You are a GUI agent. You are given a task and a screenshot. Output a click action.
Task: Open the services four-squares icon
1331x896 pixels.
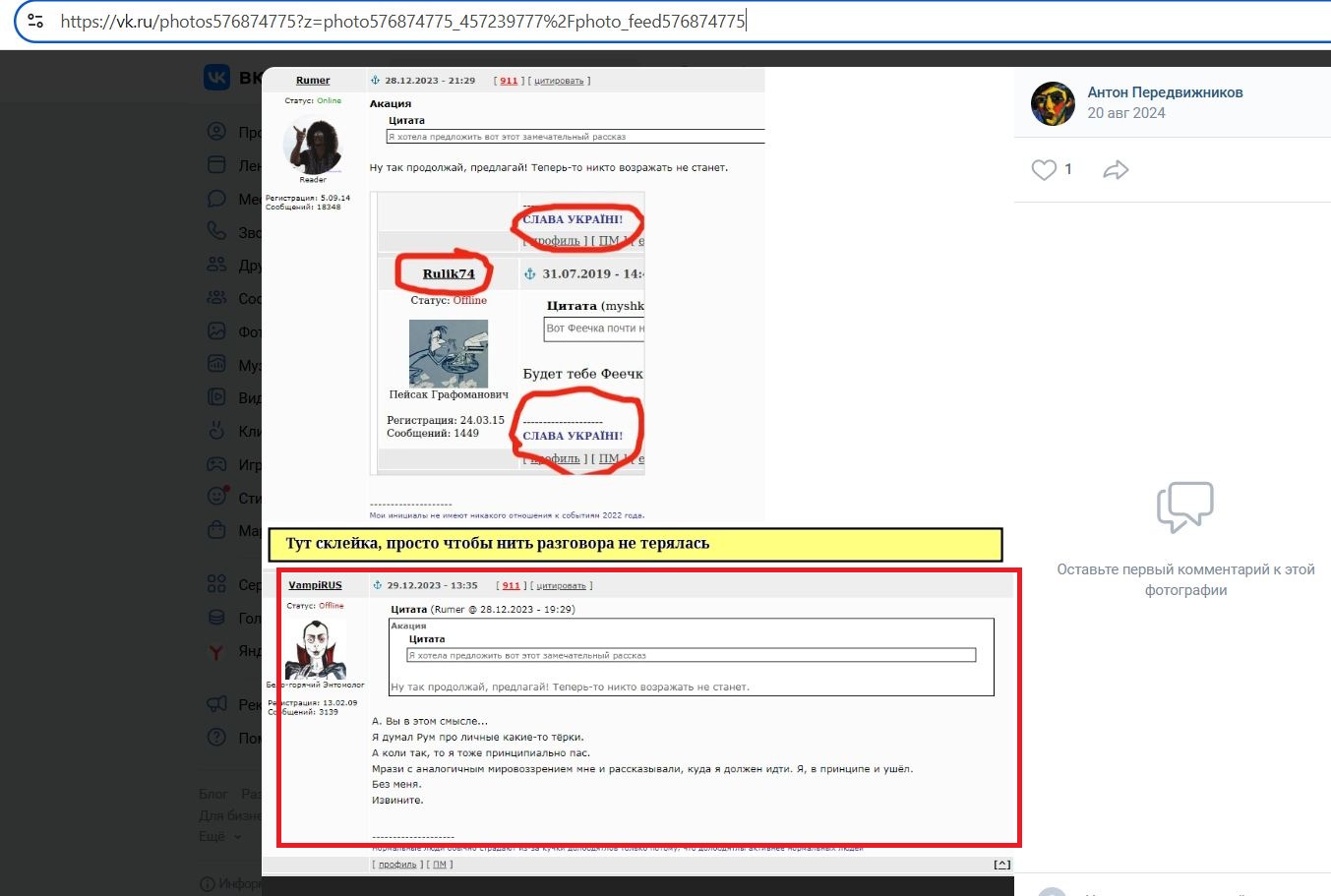pyautogui.click(x=217, y=584)
